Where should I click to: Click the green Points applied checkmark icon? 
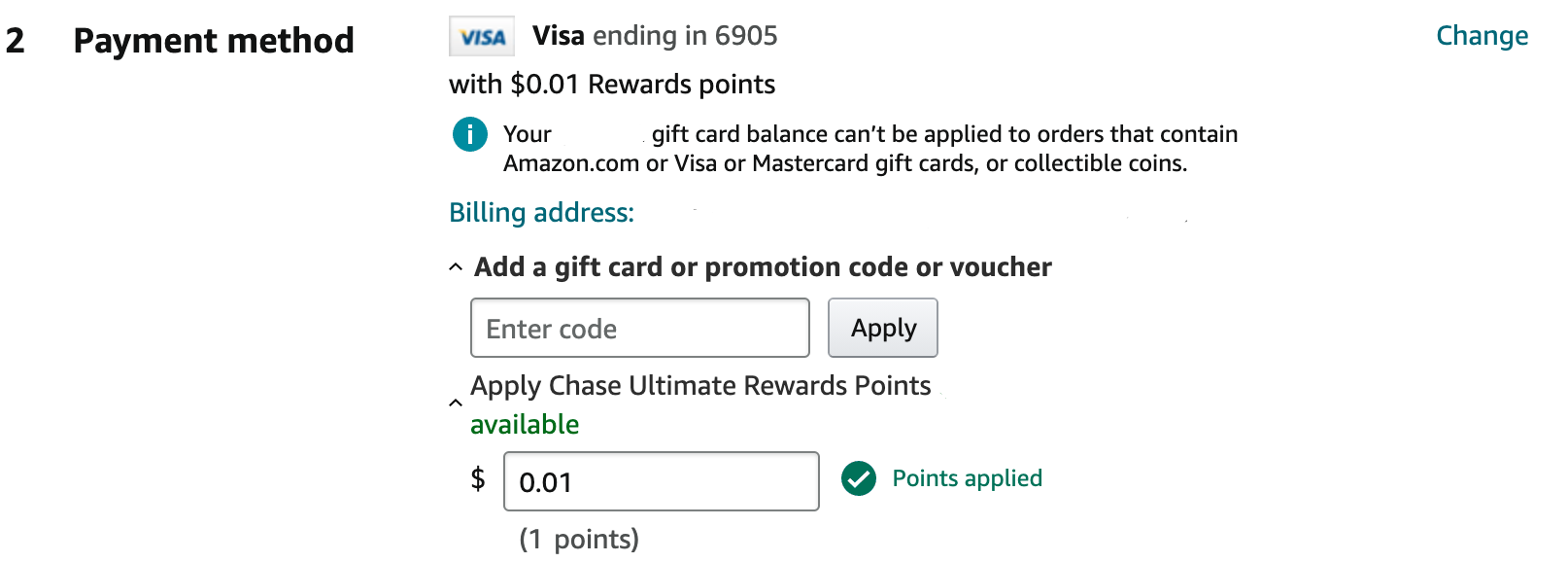pos(859,478)
